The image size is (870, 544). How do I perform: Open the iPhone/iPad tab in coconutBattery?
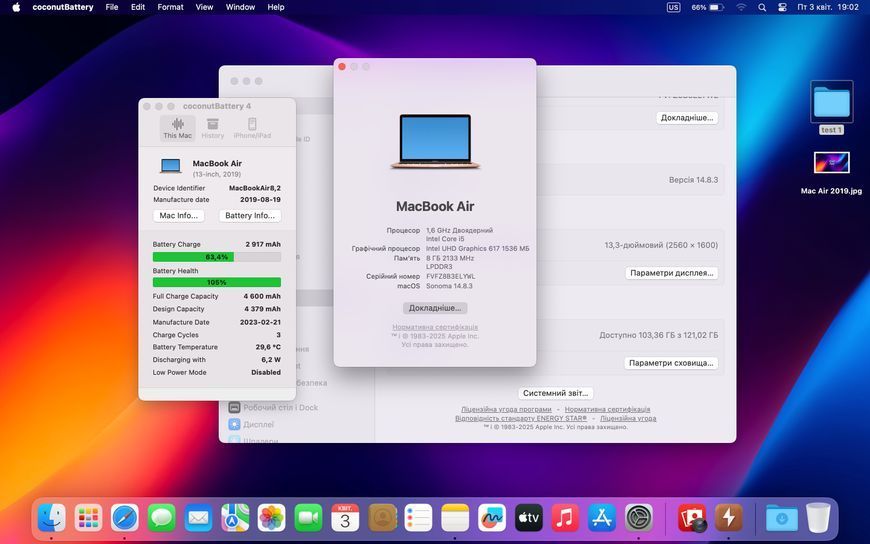pyautogui.click(x=252, y=128)
